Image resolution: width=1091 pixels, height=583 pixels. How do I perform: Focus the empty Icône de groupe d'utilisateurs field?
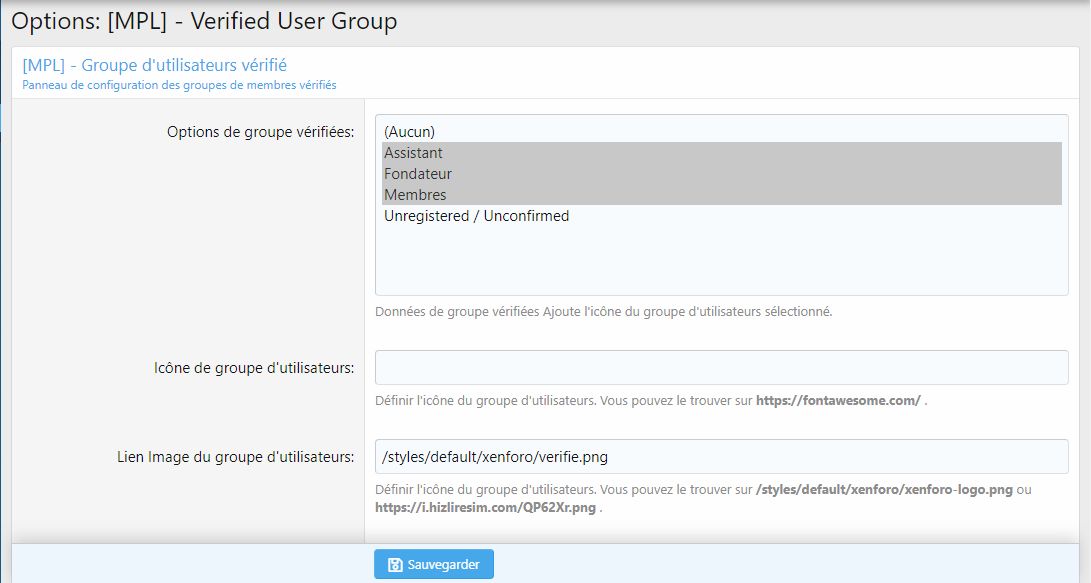pos(721,367)
